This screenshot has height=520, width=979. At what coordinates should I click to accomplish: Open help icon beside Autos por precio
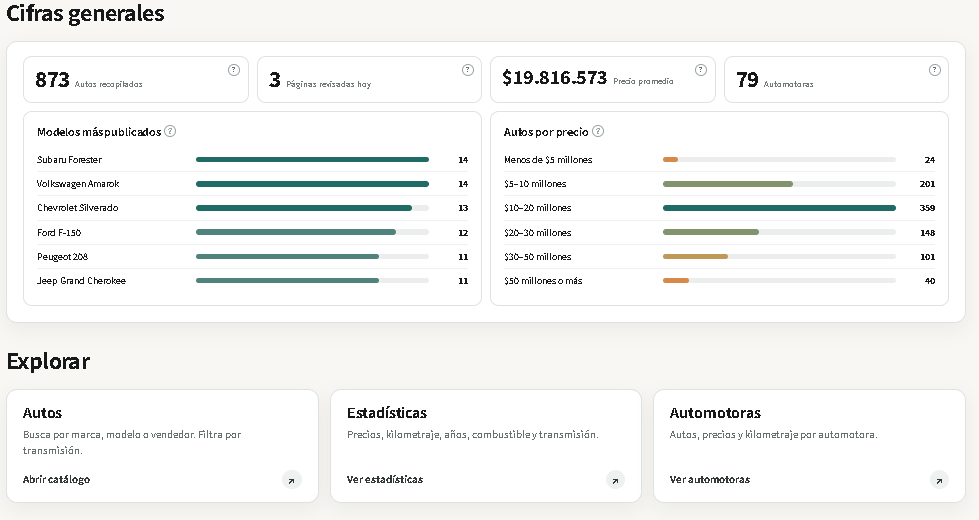point(598,131)
